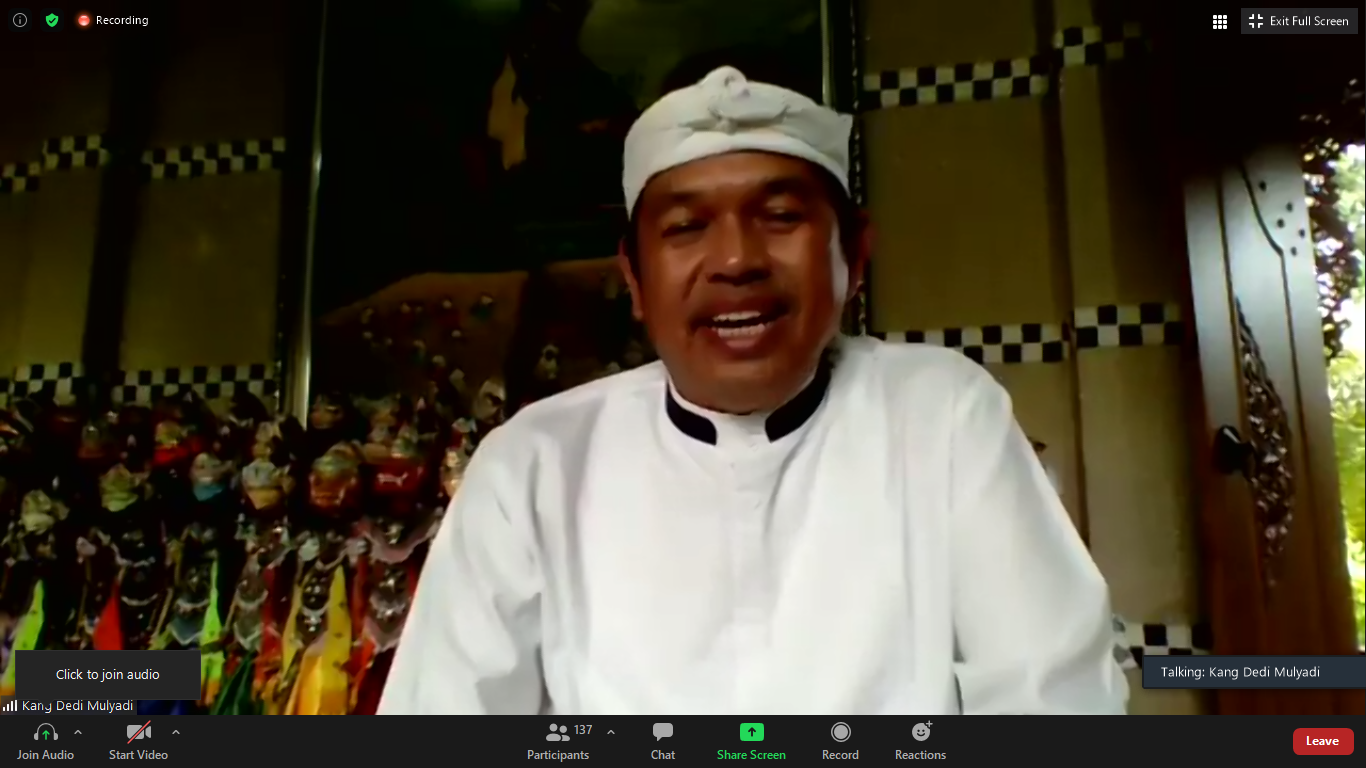
Task: Expand video options arrow beside Start Video
Action: click(176, 732)
